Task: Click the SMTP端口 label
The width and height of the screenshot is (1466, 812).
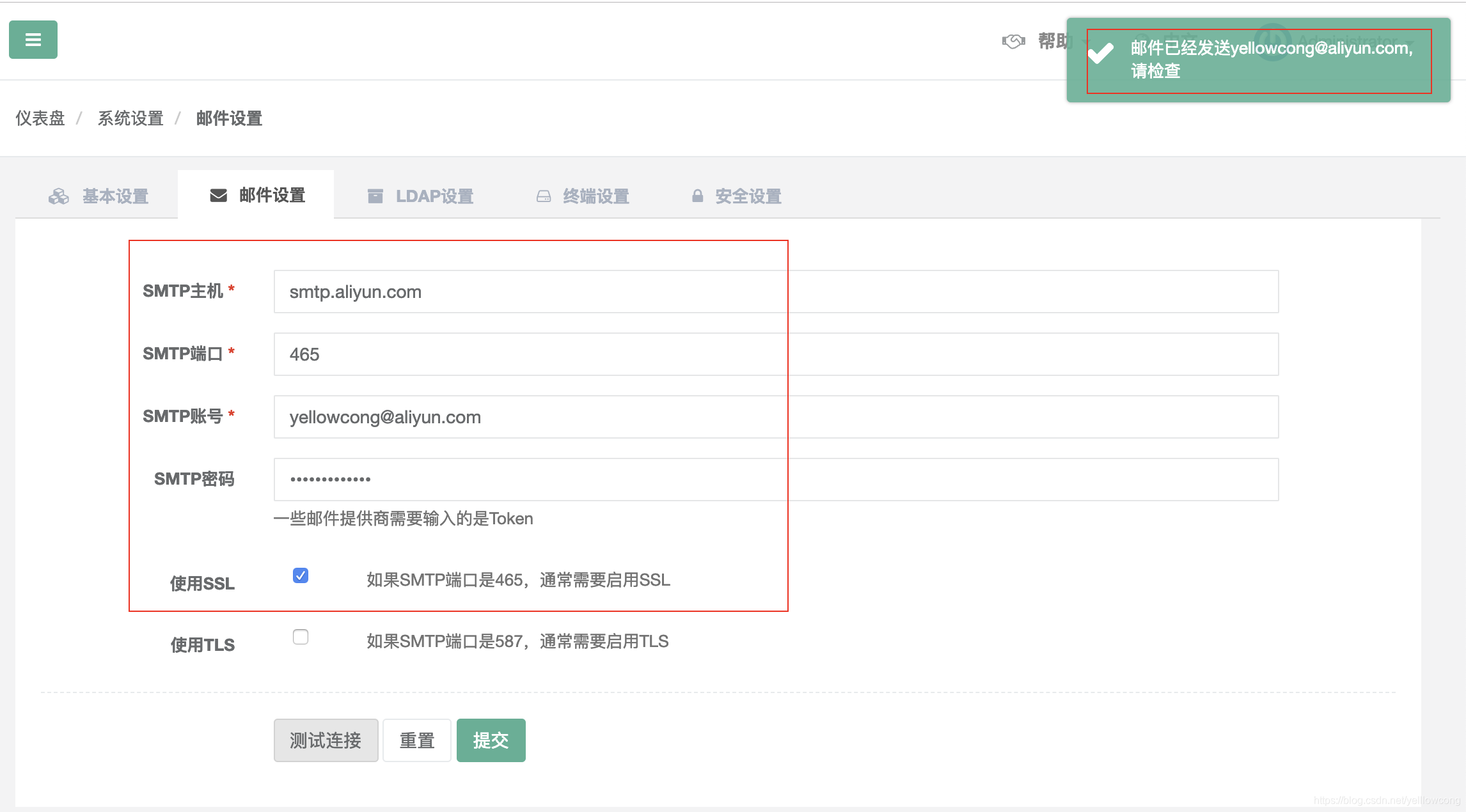Action: click(189, 354)
